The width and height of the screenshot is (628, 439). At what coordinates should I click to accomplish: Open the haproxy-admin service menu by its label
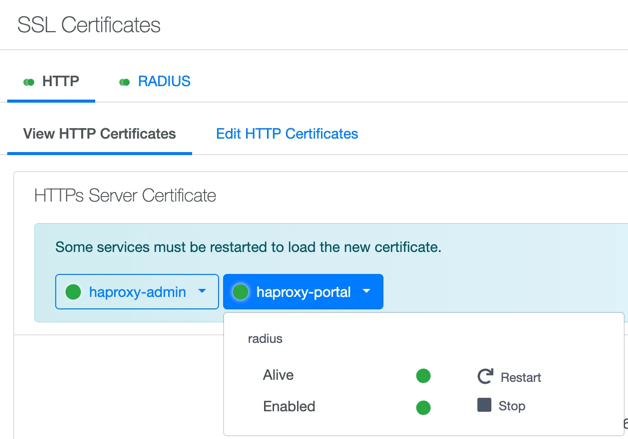tap(137, 292)
